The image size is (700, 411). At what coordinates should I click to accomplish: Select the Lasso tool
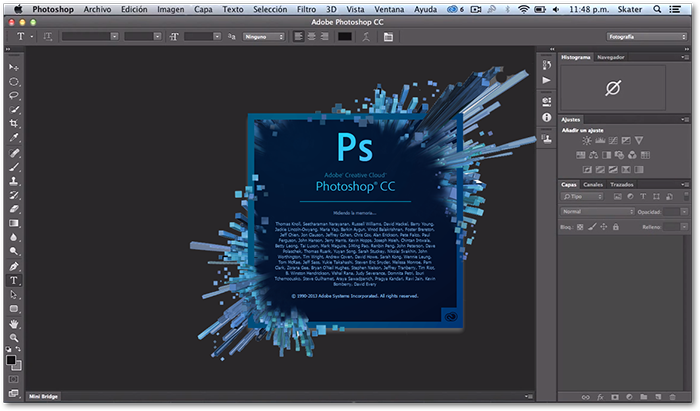tap(14, 95)
